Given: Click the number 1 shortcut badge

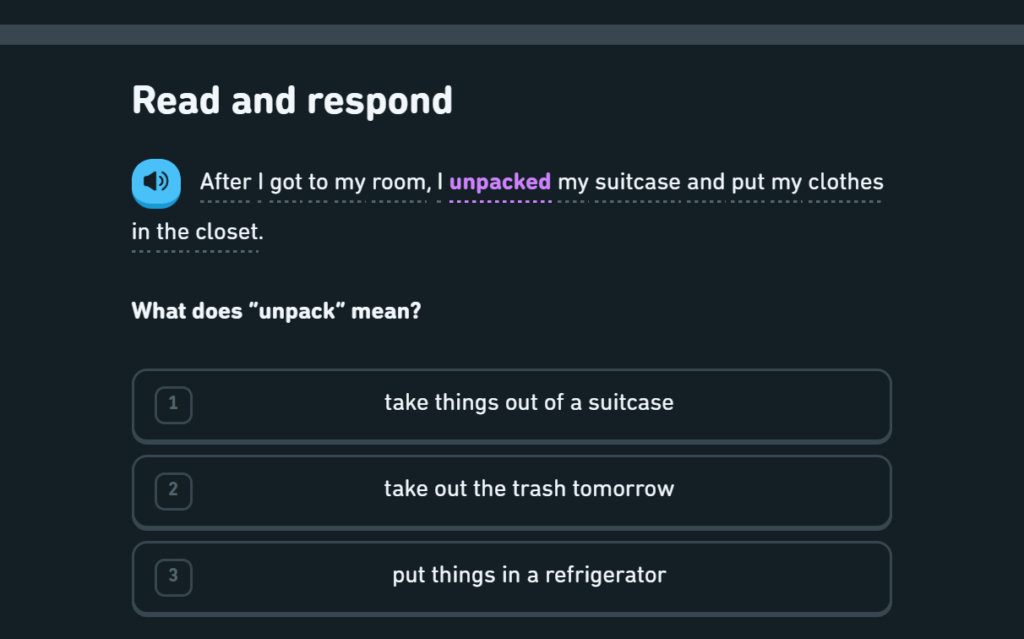Looking at the screenshot, I should click(173, 404).
